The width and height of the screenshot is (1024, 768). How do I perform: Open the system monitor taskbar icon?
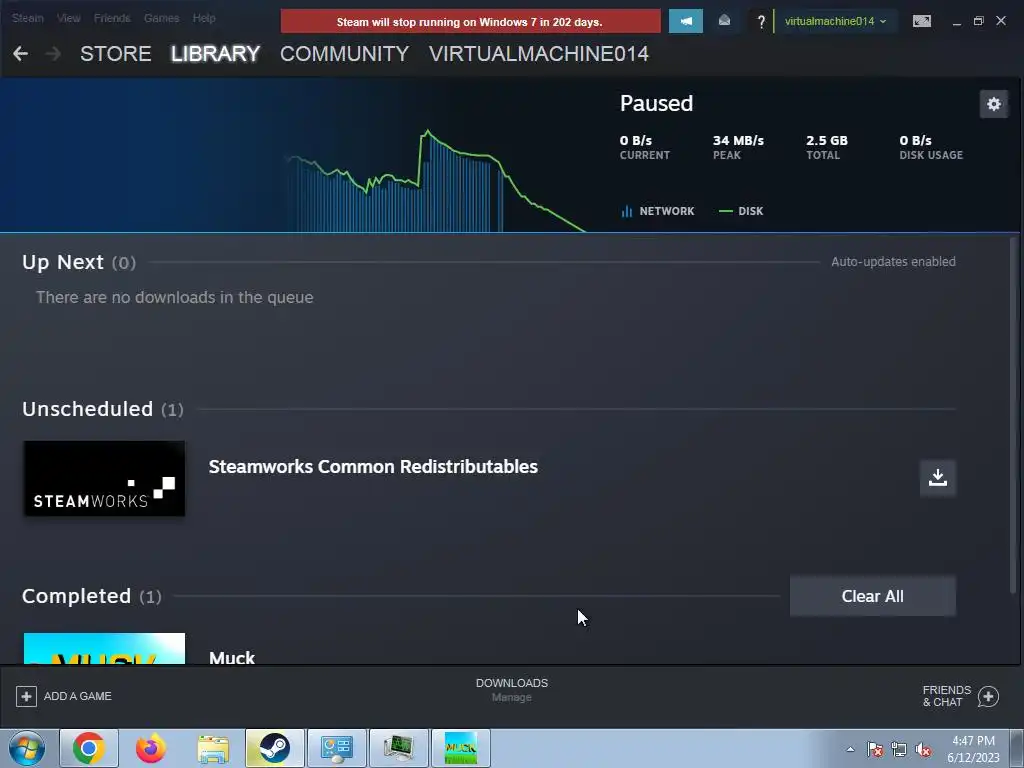pyautogui.click(x=399, y=748)
